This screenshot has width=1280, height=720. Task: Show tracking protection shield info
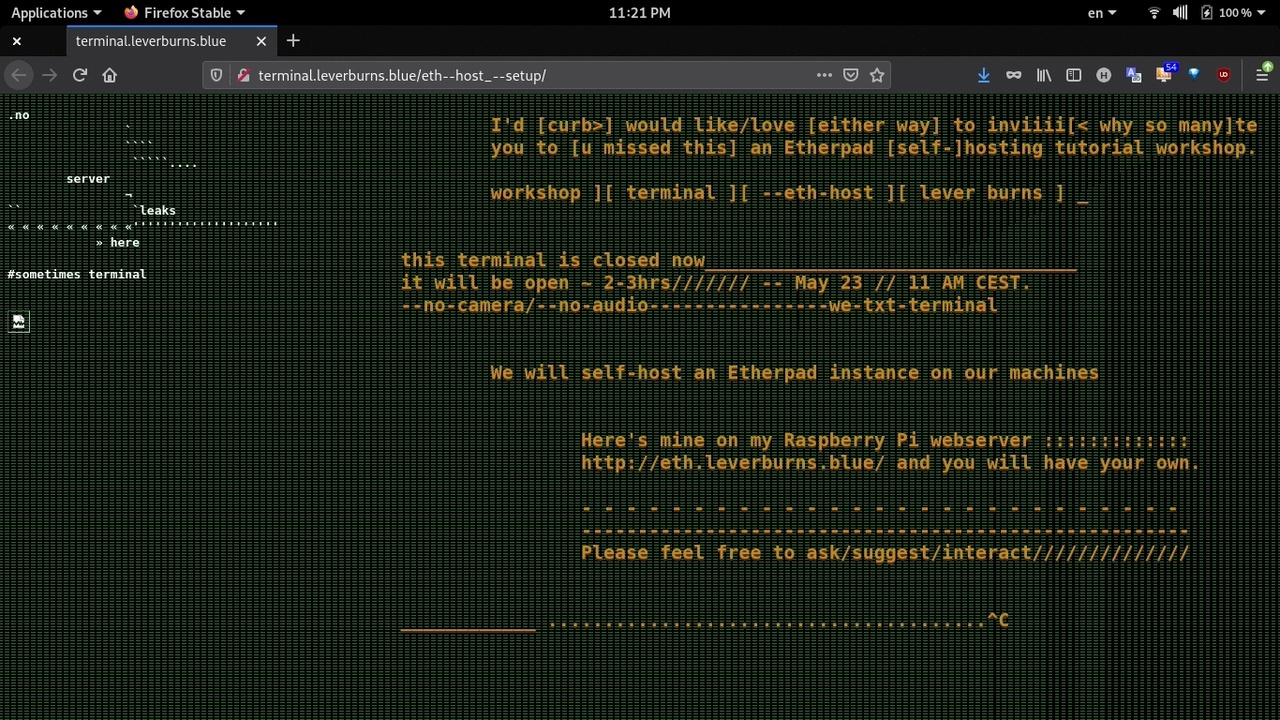tap(216, 75)
